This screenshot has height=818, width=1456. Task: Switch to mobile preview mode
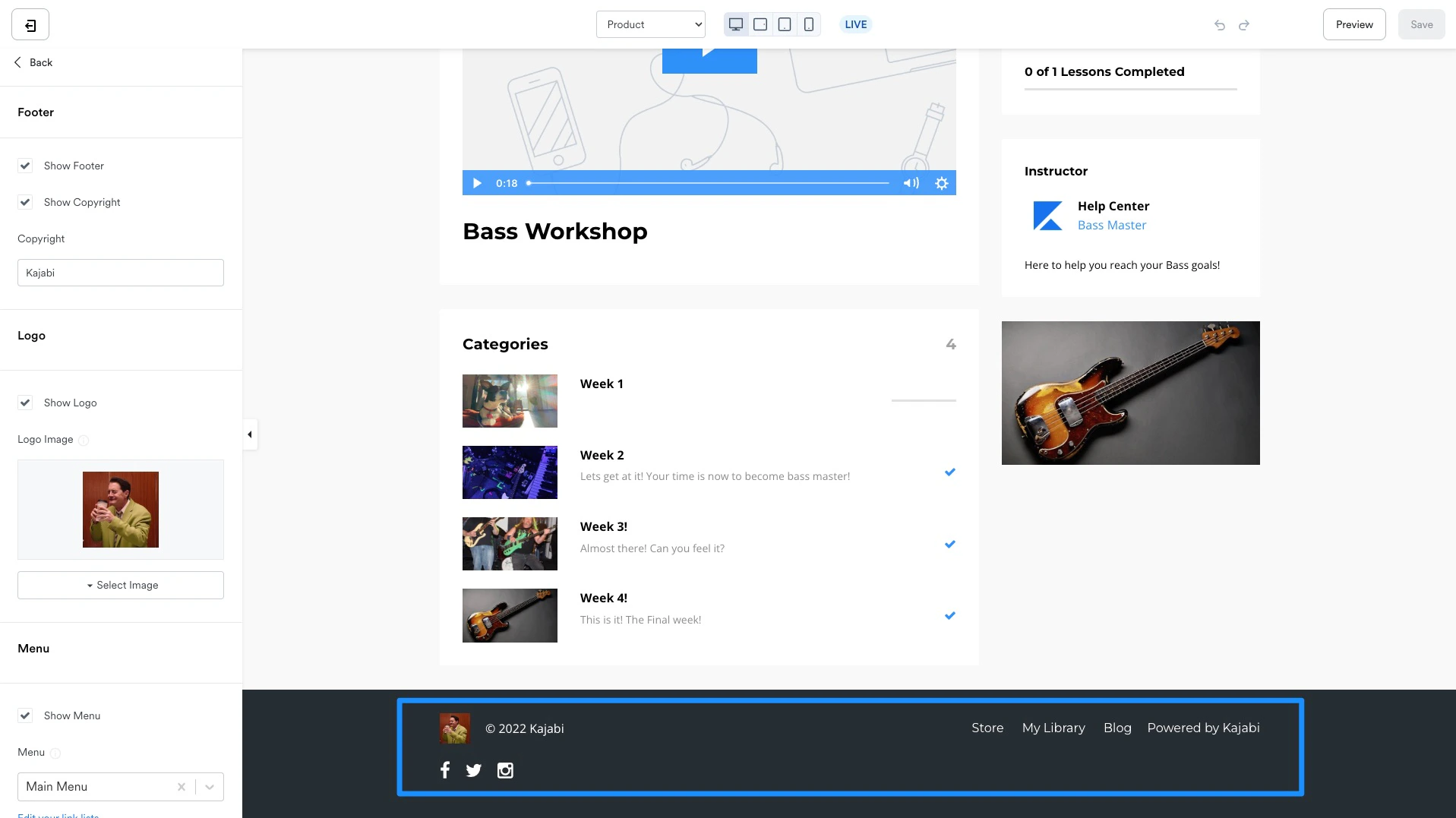pyautogui.click(x=808, y=24)
